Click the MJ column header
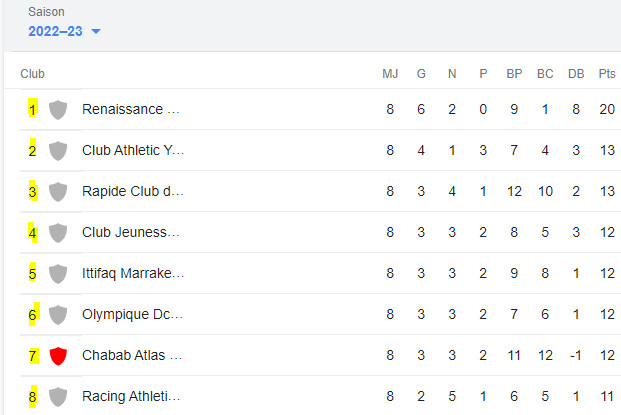 pyautogui.click(x=390, y=74)
